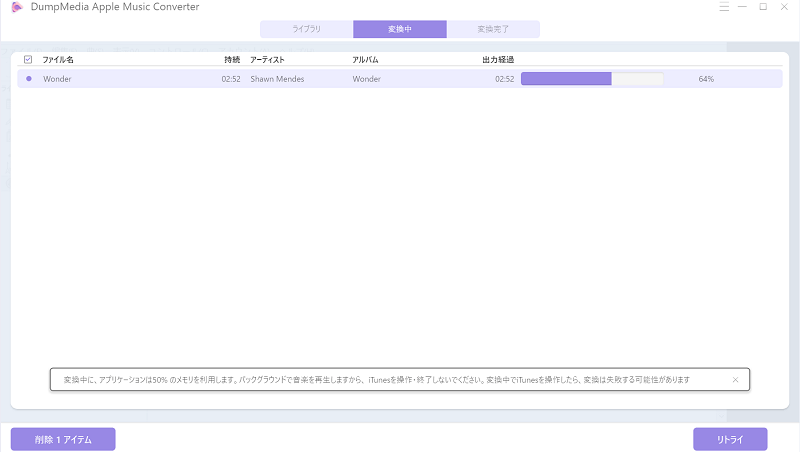Click the purple dot beside Wonder row

[29, 79]
